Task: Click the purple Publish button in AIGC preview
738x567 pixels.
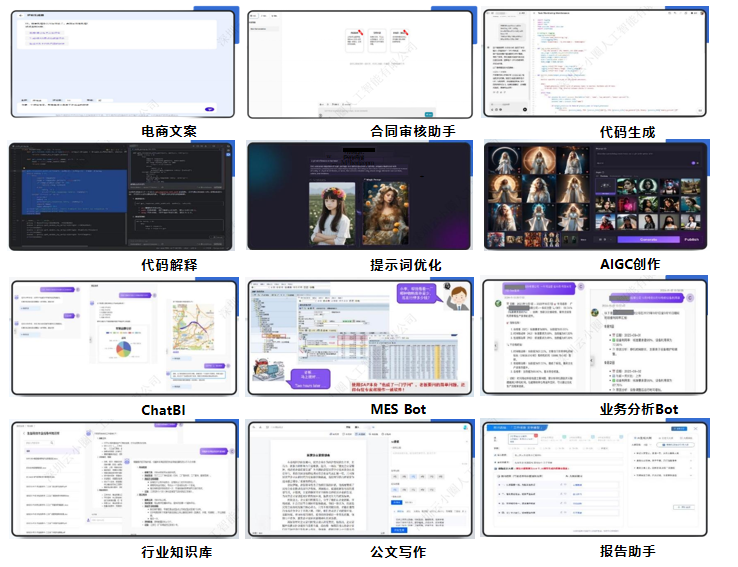Action: (691, 239)
